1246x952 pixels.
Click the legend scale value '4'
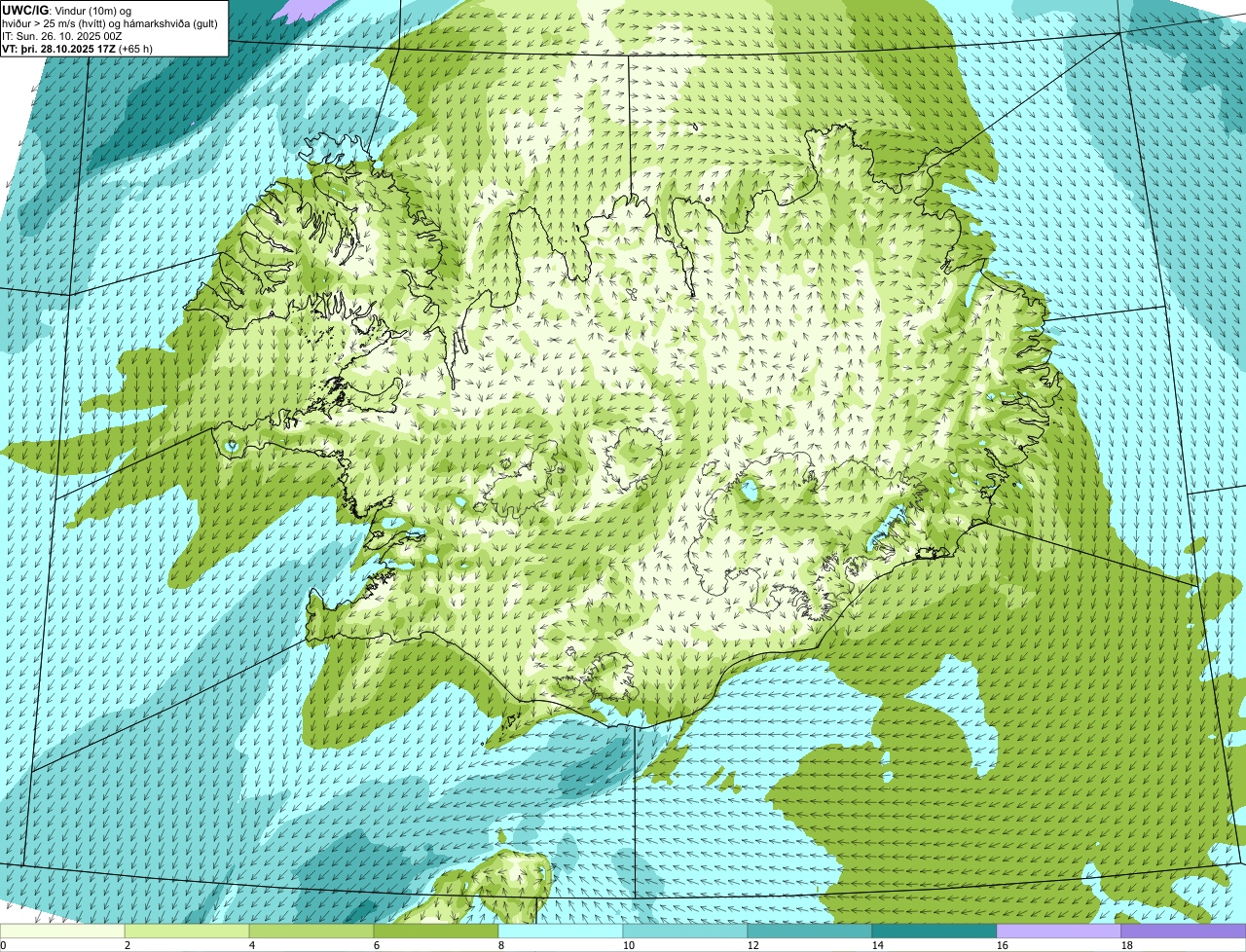(252, 945)
